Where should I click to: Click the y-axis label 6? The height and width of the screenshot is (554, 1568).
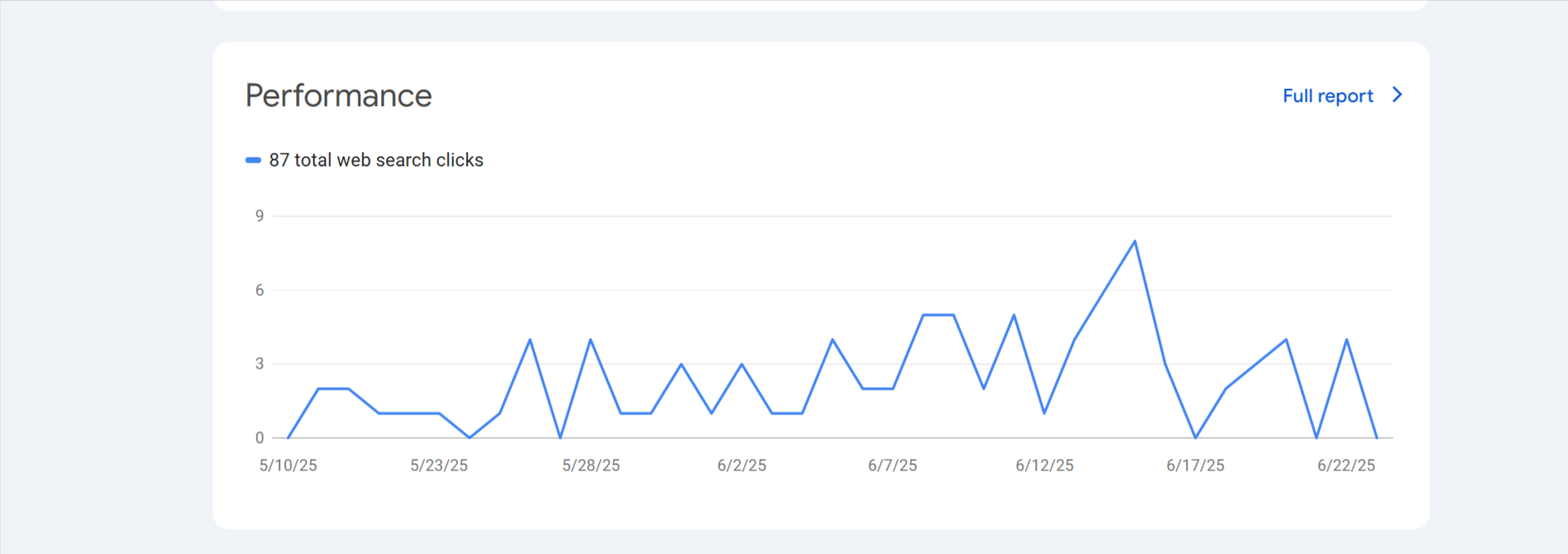click(x=259, y=290)
